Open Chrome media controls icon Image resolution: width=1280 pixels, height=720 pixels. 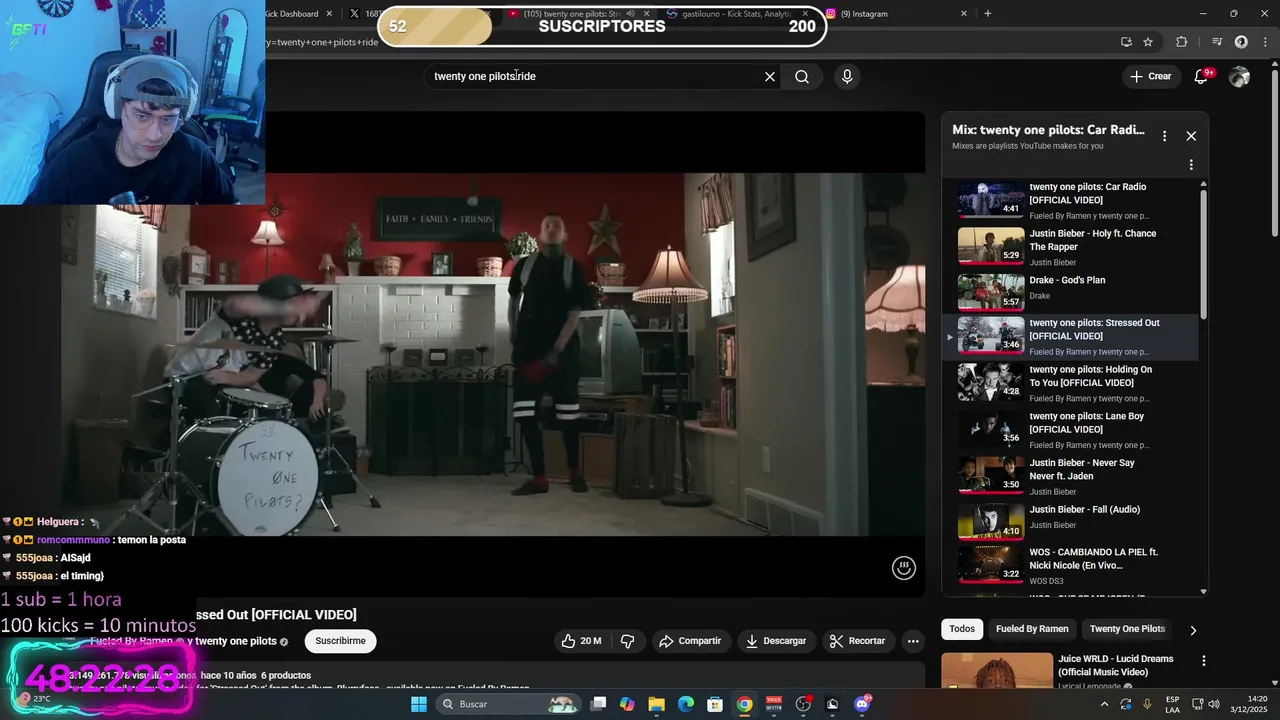point(1217,42)
